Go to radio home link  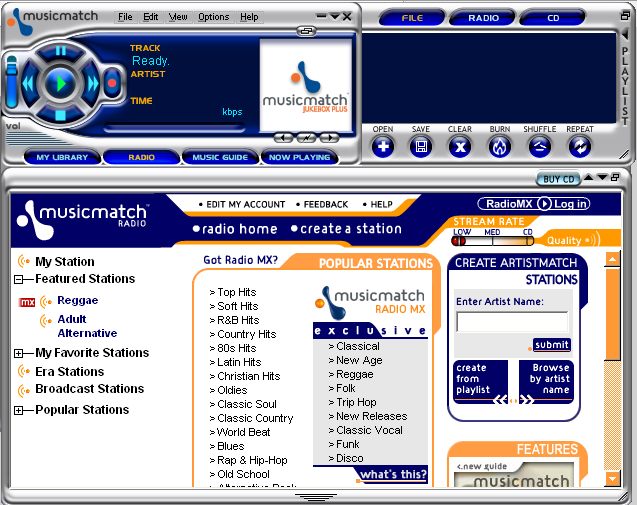pyautogui.click(x=240, y=229)
